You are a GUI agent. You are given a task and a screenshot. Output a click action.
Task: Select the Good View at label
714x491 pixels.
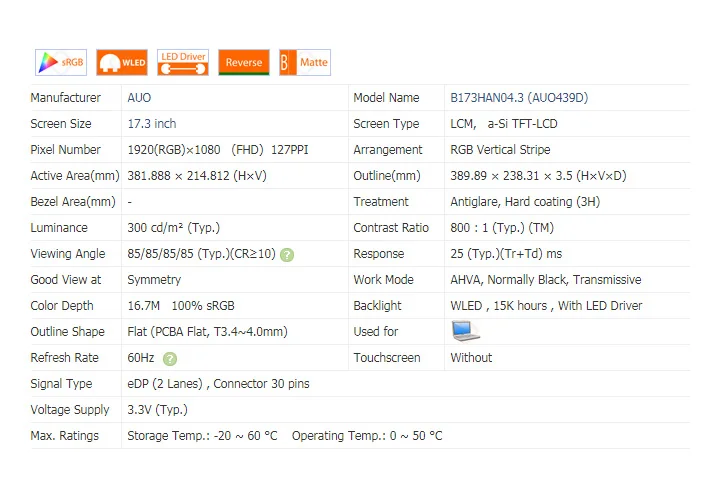tap(66, 280)
